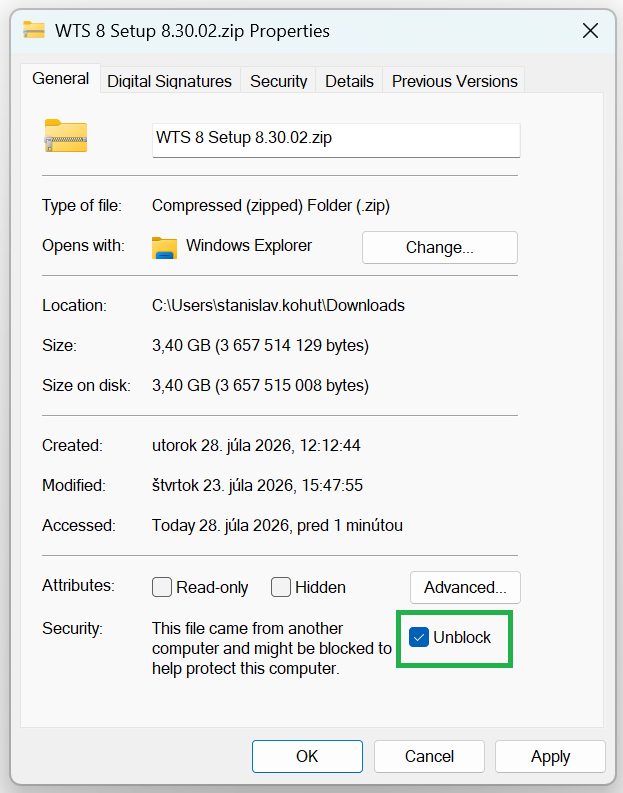Viewport: 623px width, 793px height.
Task: Open Advanced... attributes settings
Action: [465, 587]
